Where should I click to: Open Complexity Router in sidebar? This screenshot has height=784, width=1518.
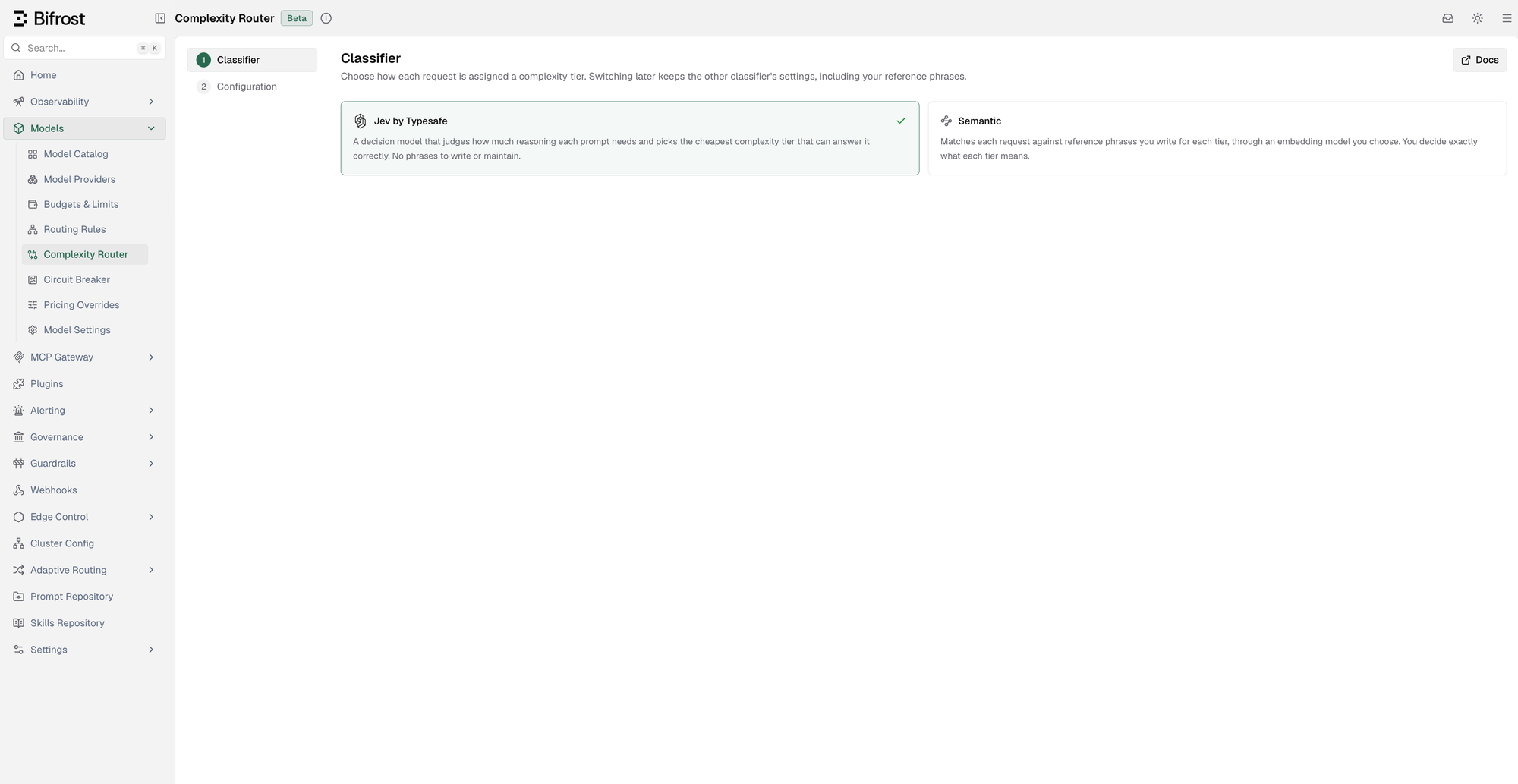click(85, 254)
